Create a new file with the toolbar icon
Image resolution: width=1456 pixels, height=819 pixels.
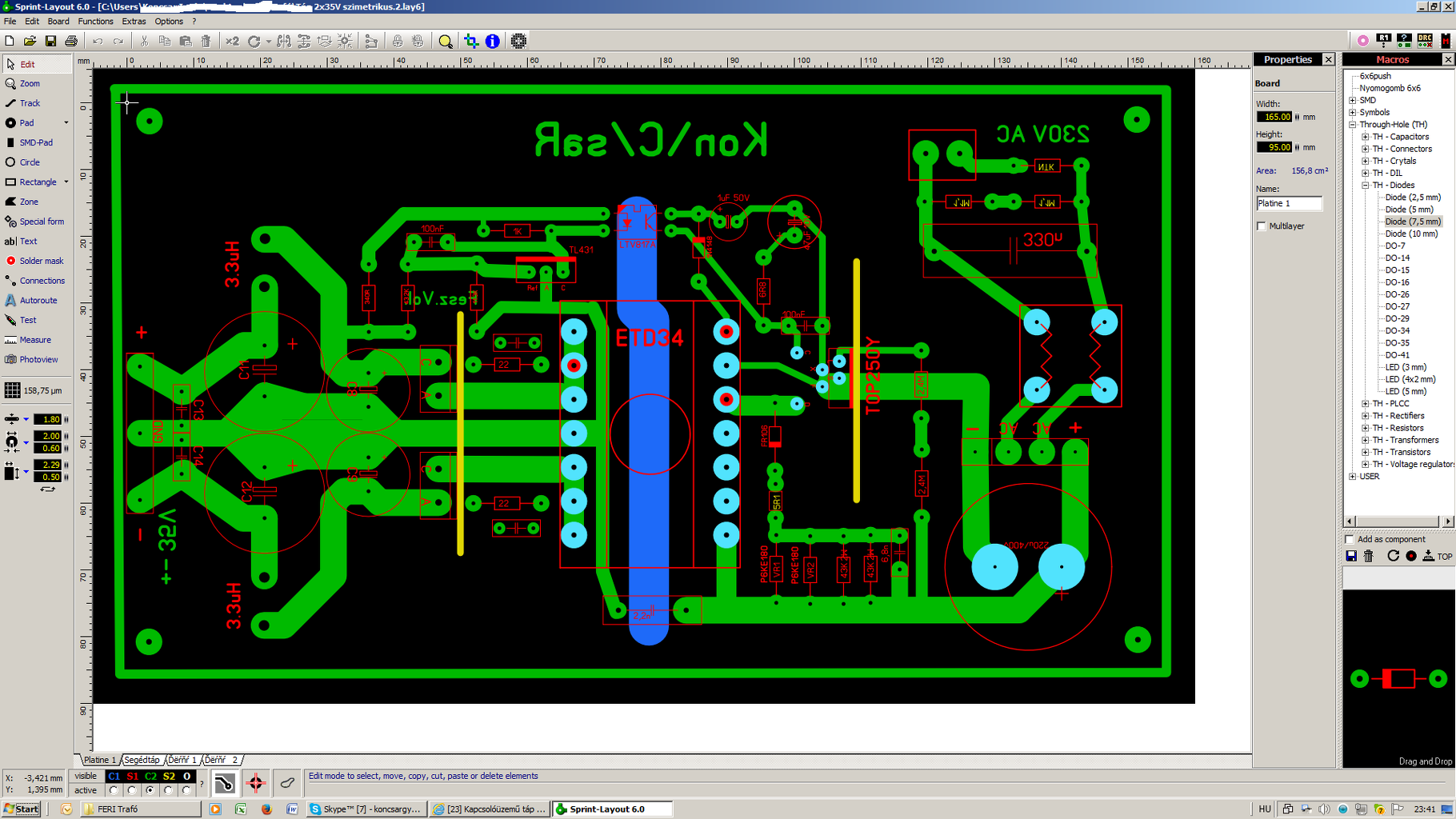tap(10, 41)
